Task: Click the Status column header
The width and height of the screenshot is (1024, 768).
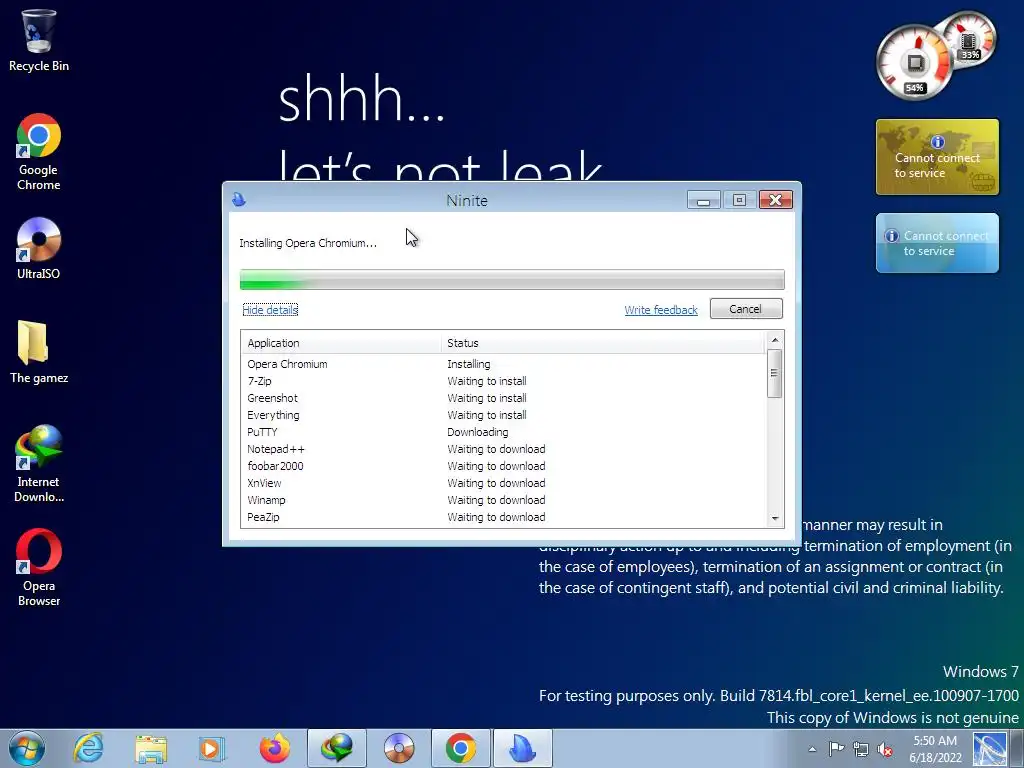Action: [x=603, y=343]
